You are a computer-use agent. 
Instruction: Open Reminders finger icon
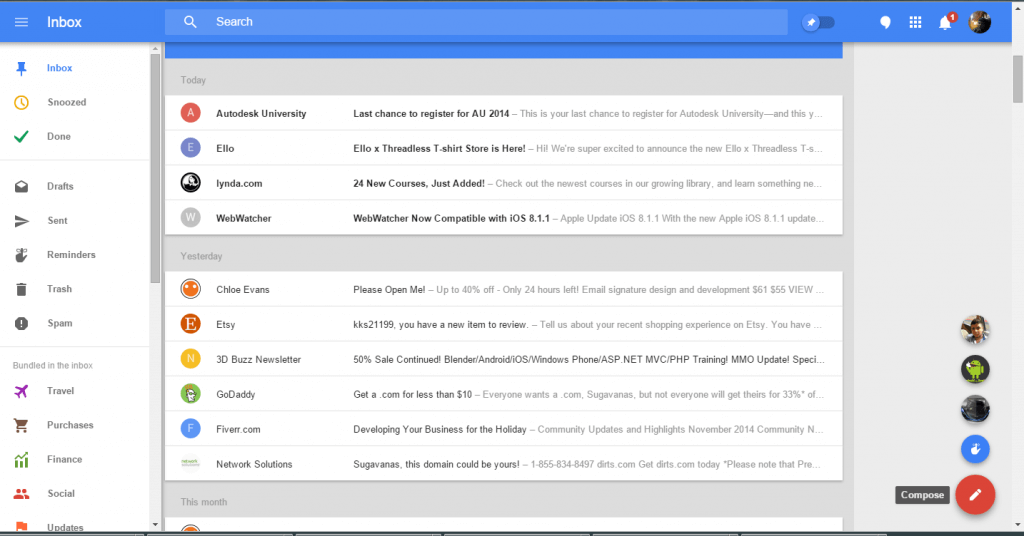tap(22, 255)
